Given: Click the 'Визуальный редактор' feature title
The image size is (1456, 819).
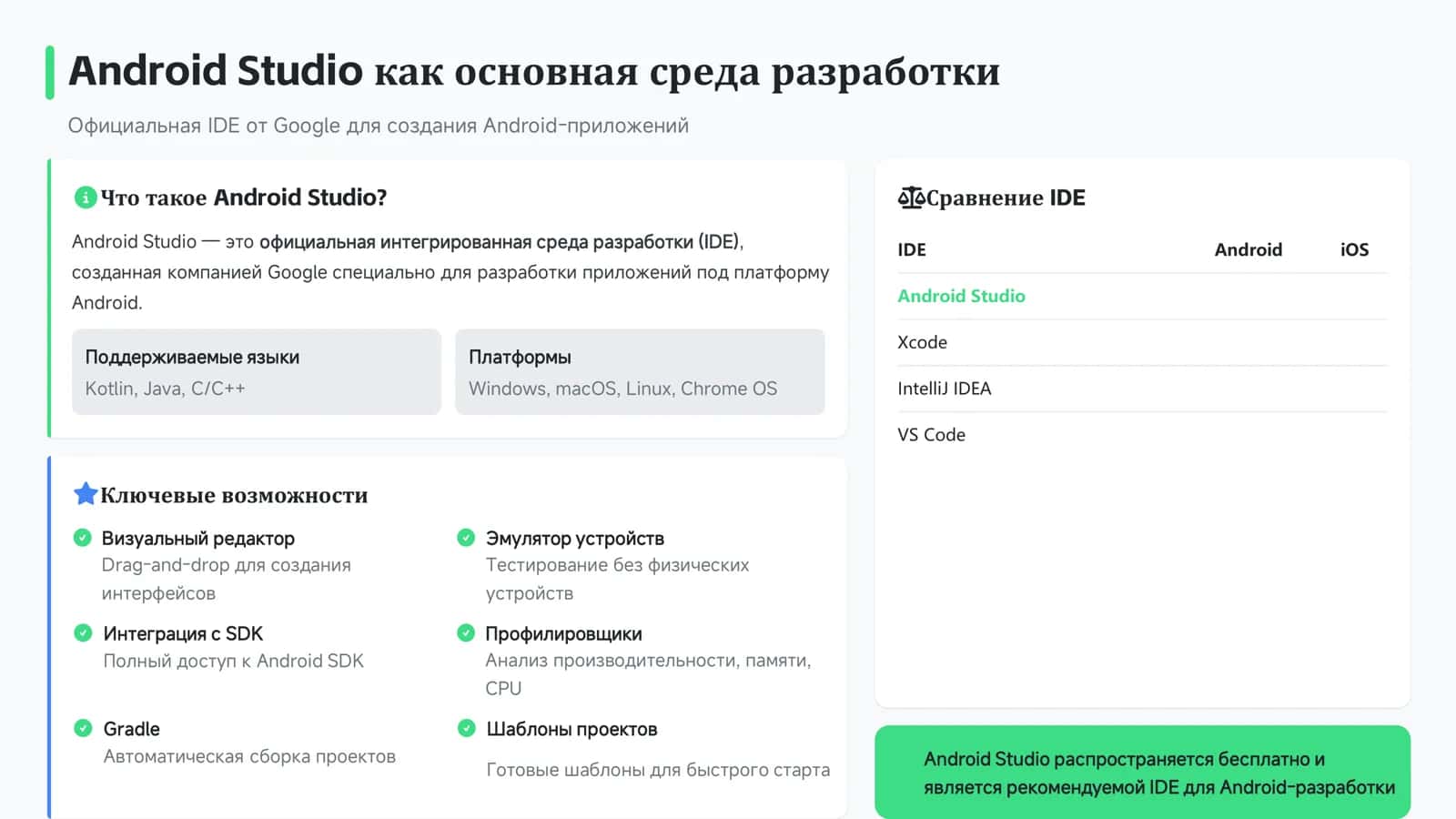Looking at the screenshot, I should click(x=198, y=539).
